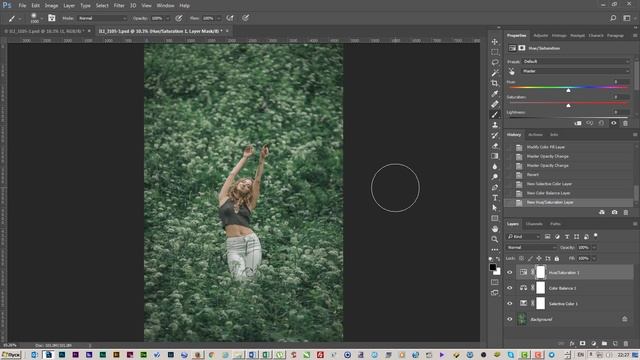
Task: Select the Brush tool in the toolbox
Action: 495,115
